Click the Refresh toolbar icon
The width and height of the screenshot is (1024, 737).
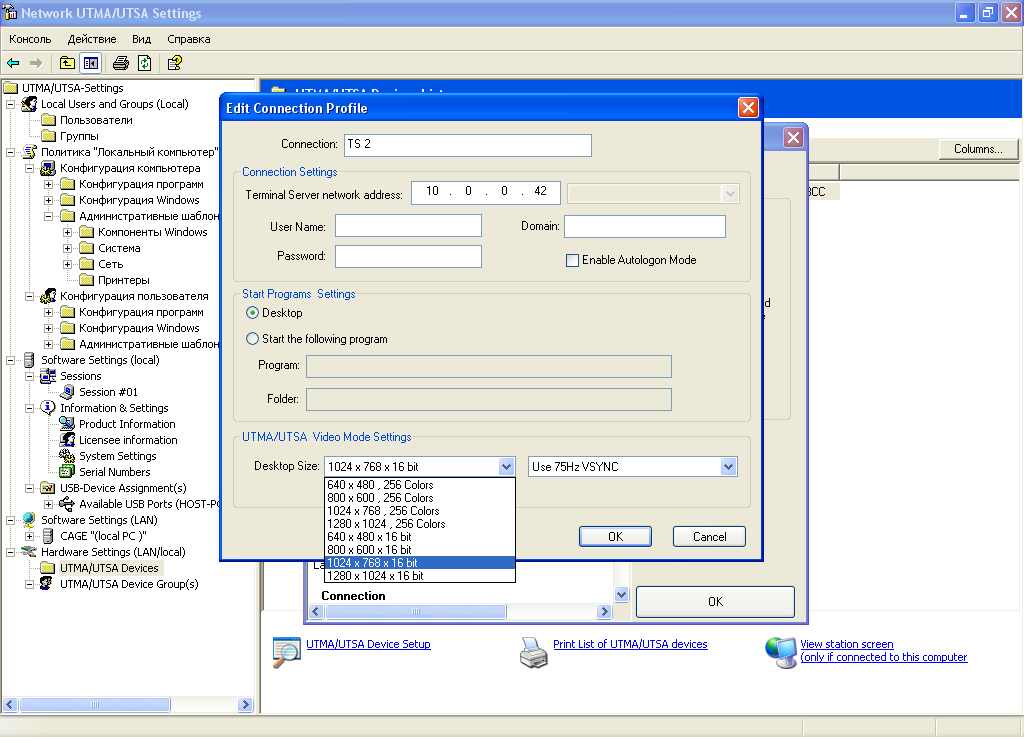(144, 63)
